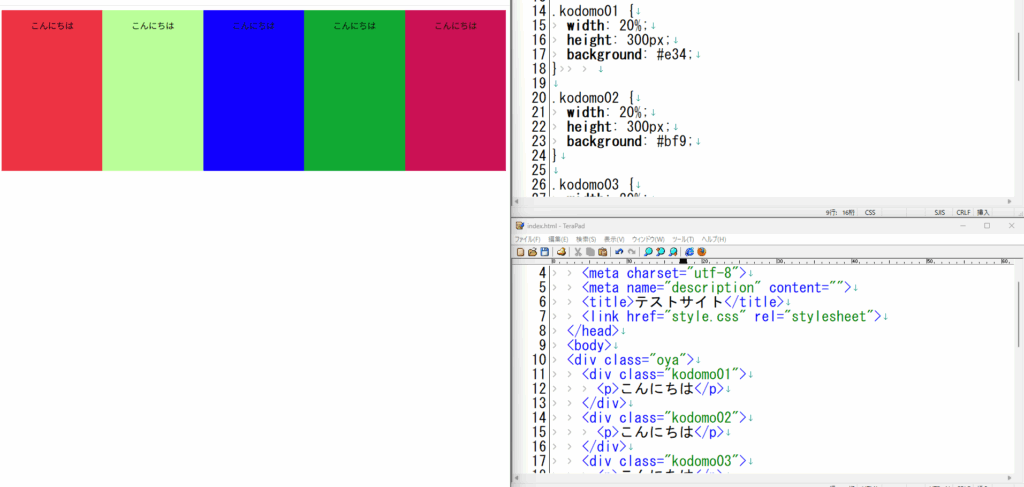1024x487 pixels.
Task: Toggle the 挿入 insert mode indicator
Action: [x=983, y=212]
